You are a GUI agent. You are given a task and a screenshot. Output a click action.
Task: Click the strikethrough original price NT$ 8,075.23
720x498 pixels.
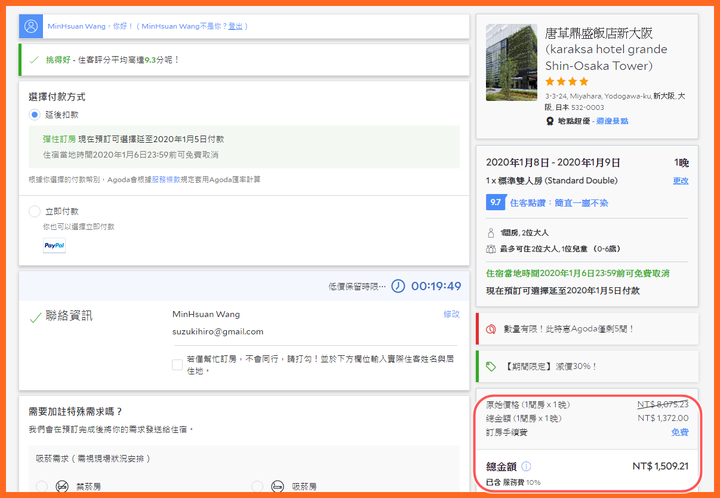point(663,404)
